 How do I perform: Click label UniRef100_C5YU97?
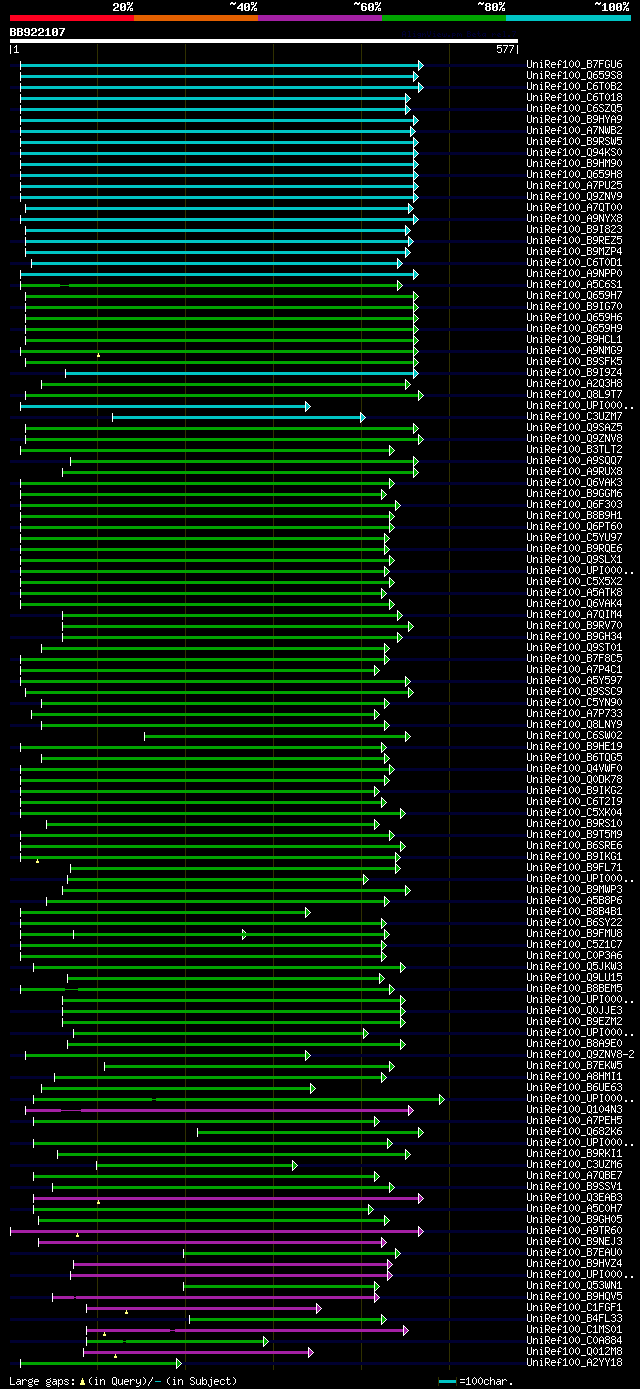click(x=574, y=538)
